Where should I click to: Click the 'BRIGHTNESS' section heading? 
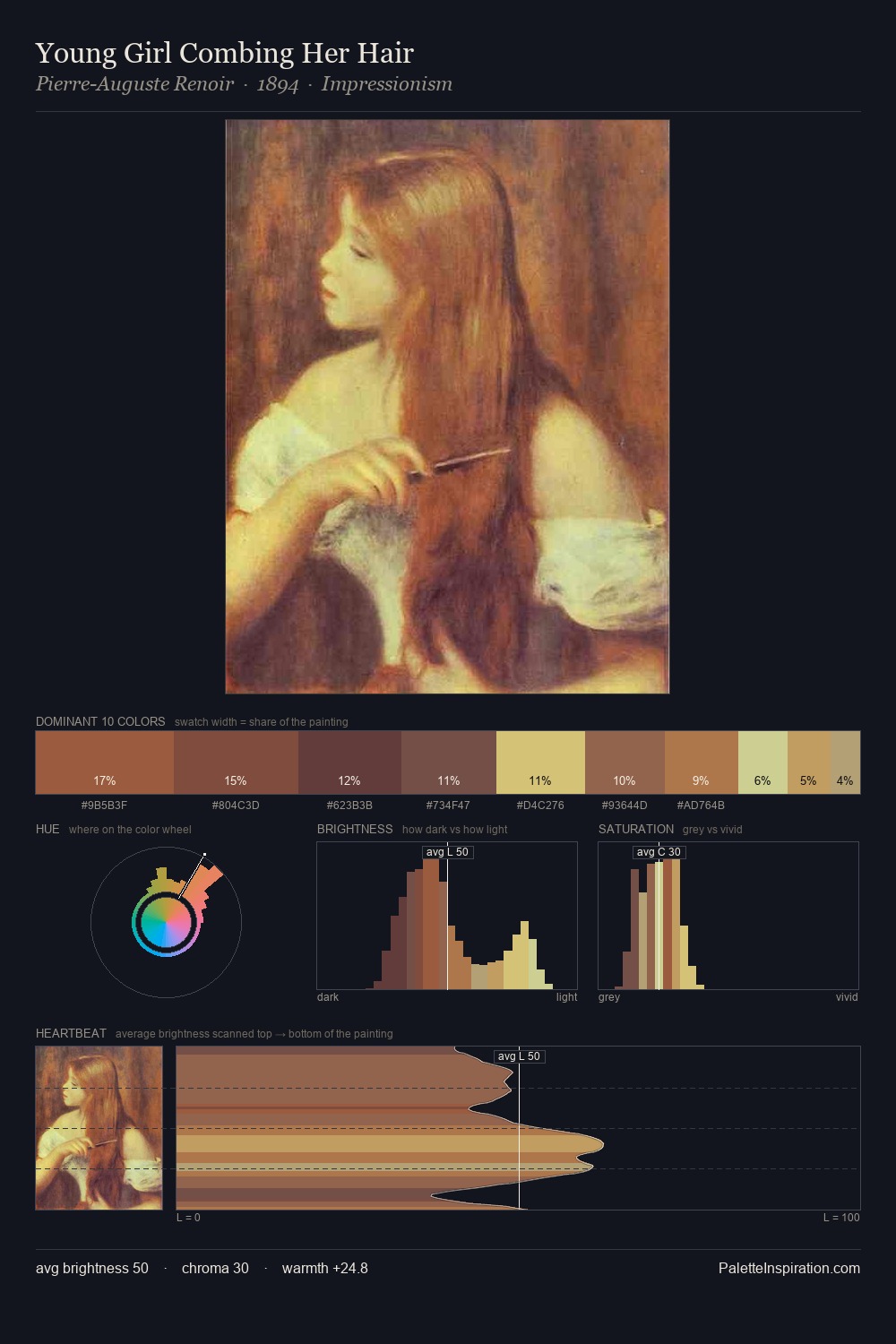(355, 829)
